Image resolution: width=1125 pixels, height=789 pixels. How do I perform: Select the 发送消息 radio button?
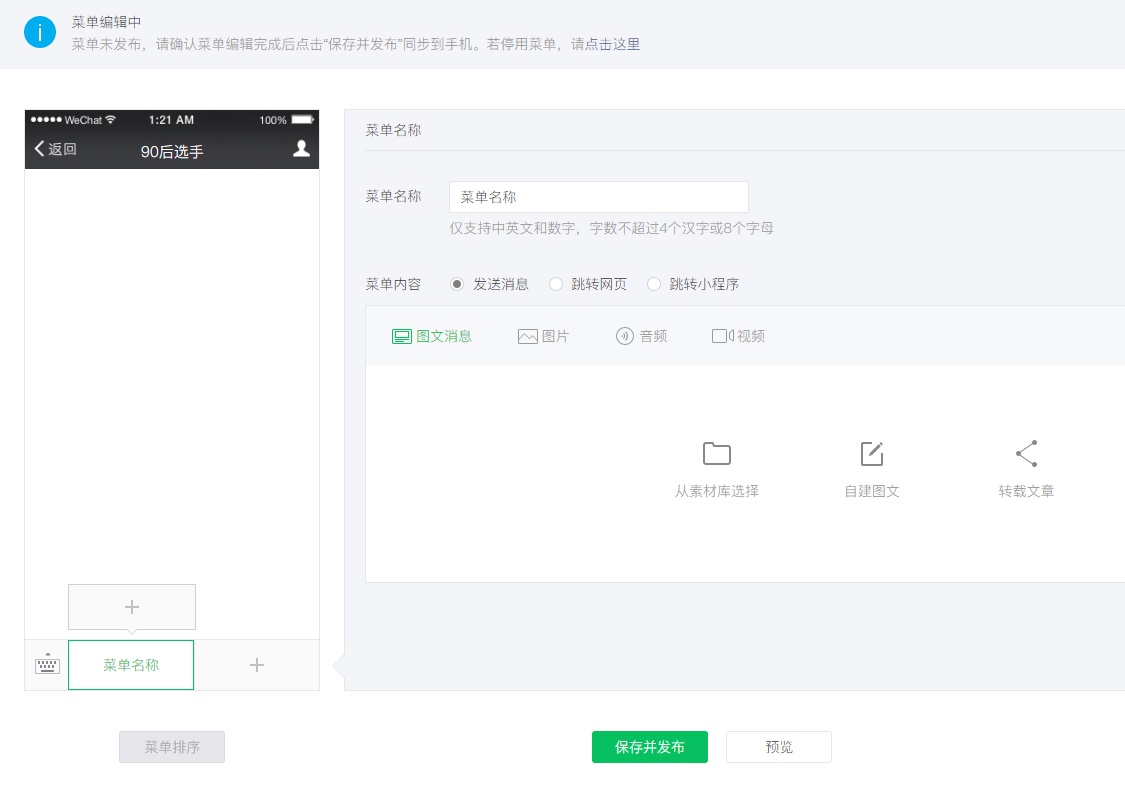458,283
